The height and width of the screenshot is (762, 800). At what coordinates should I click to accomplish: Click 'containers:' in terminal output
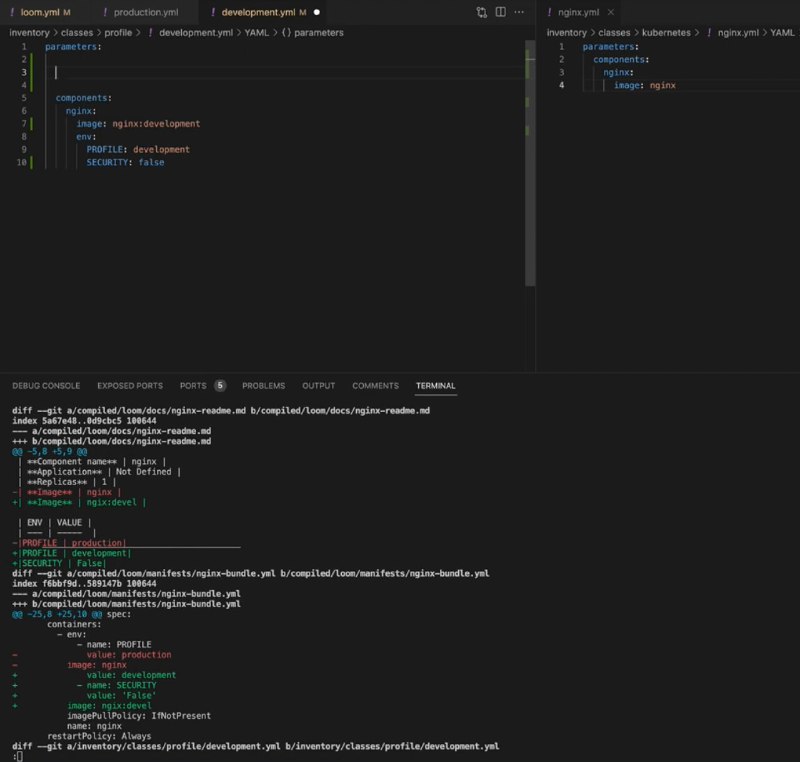pos(74,624)
